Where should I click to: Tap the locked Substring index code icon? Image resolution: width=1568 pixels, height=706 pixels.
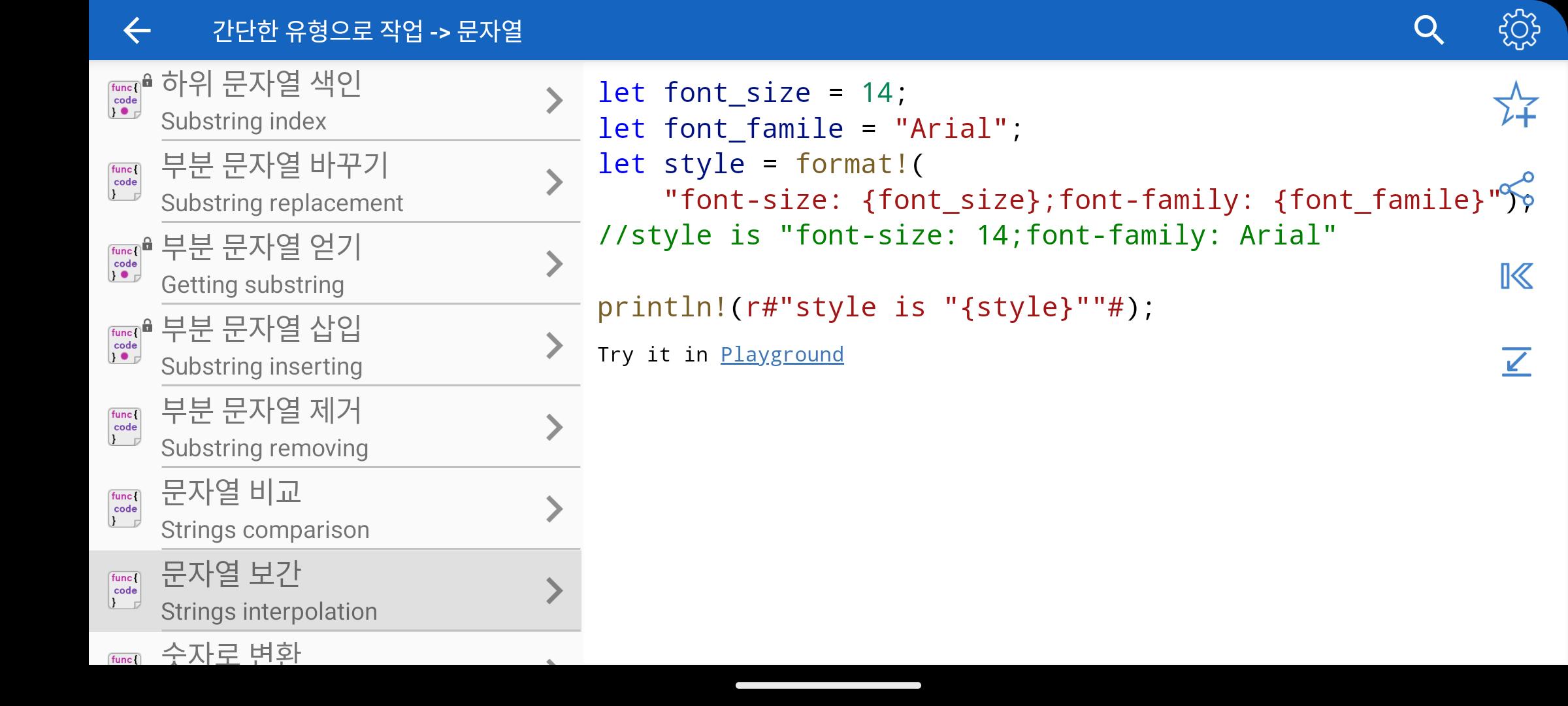coord(125,100)
